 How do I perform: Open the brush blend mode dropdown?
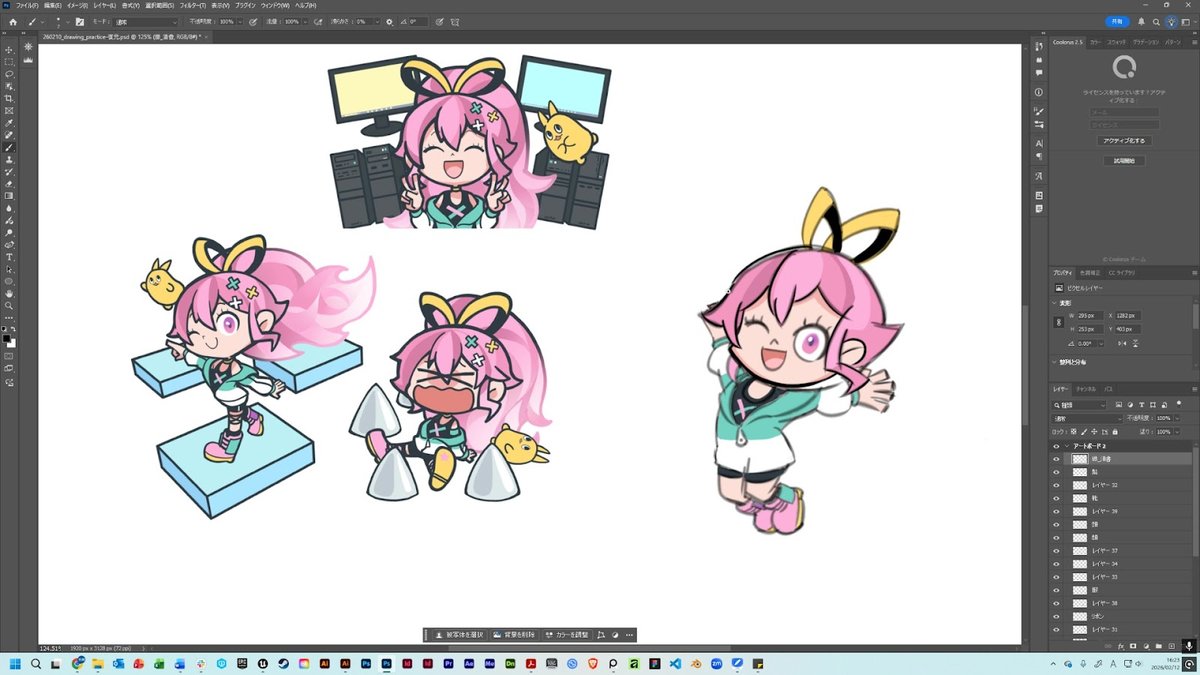pos(146,21)
